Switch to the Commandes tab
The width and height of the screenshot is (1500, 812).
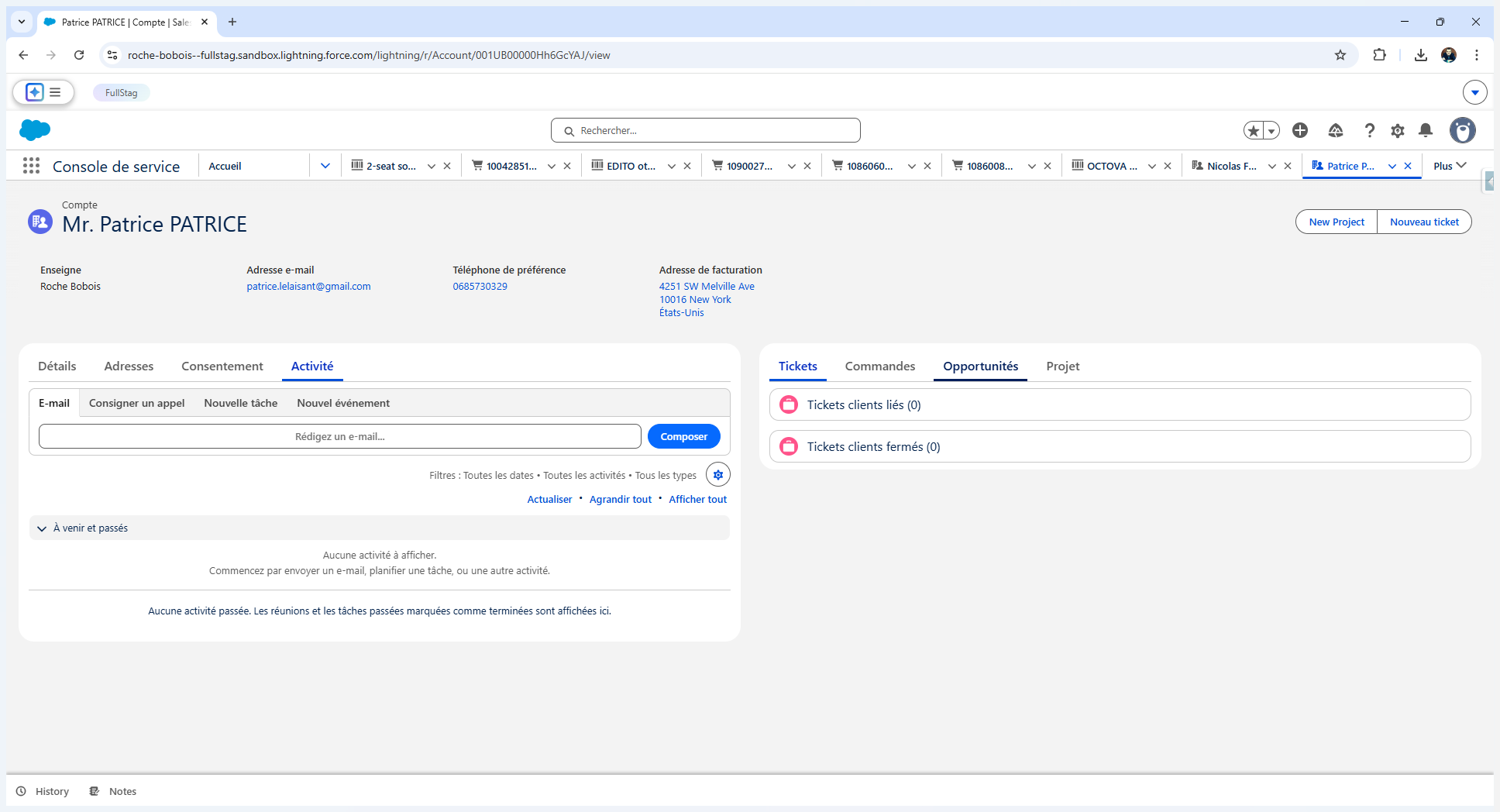[879, 366]
